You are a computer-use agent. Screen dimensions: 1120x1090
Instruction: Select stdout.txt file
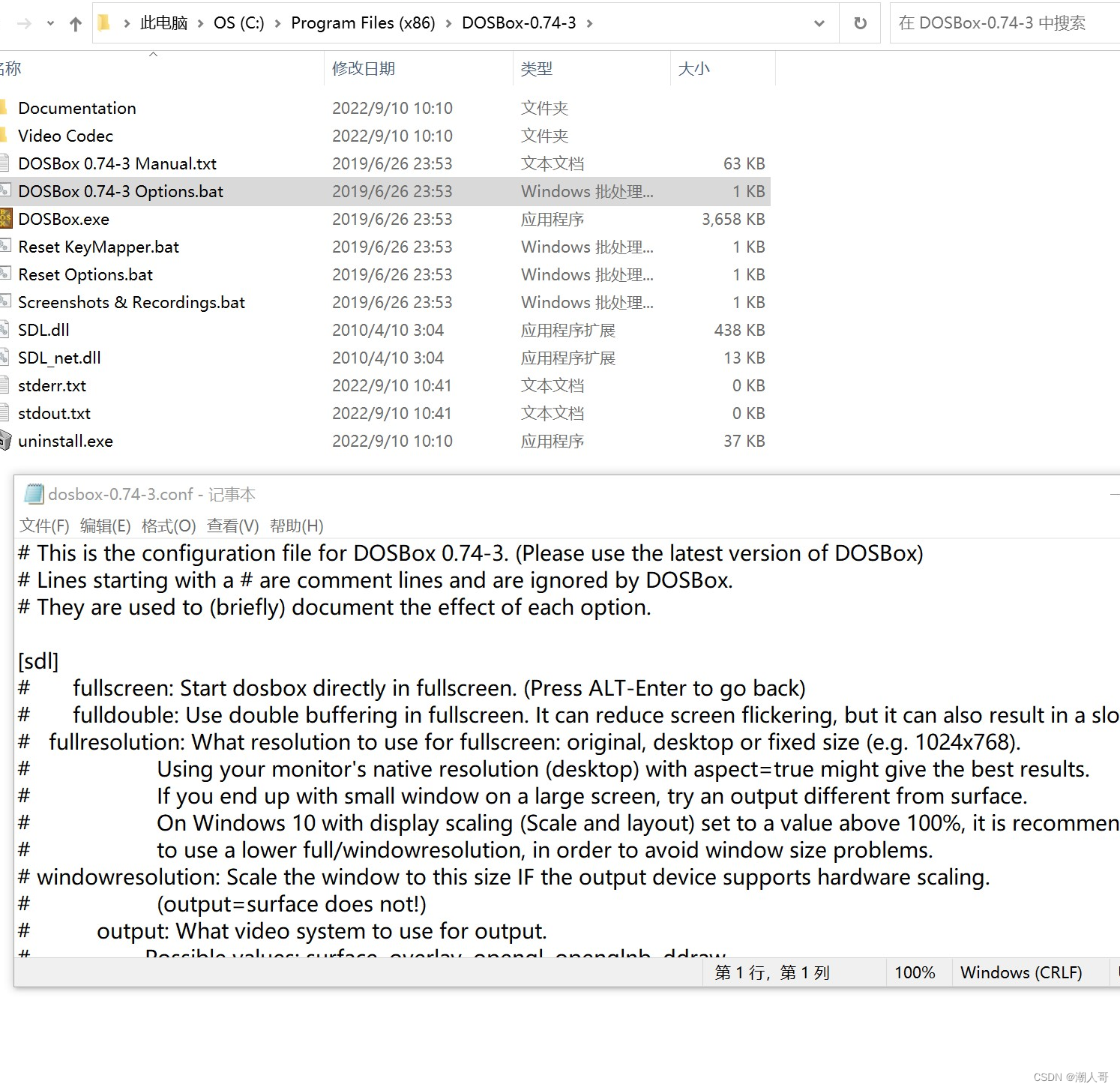[x=54, y=413]
